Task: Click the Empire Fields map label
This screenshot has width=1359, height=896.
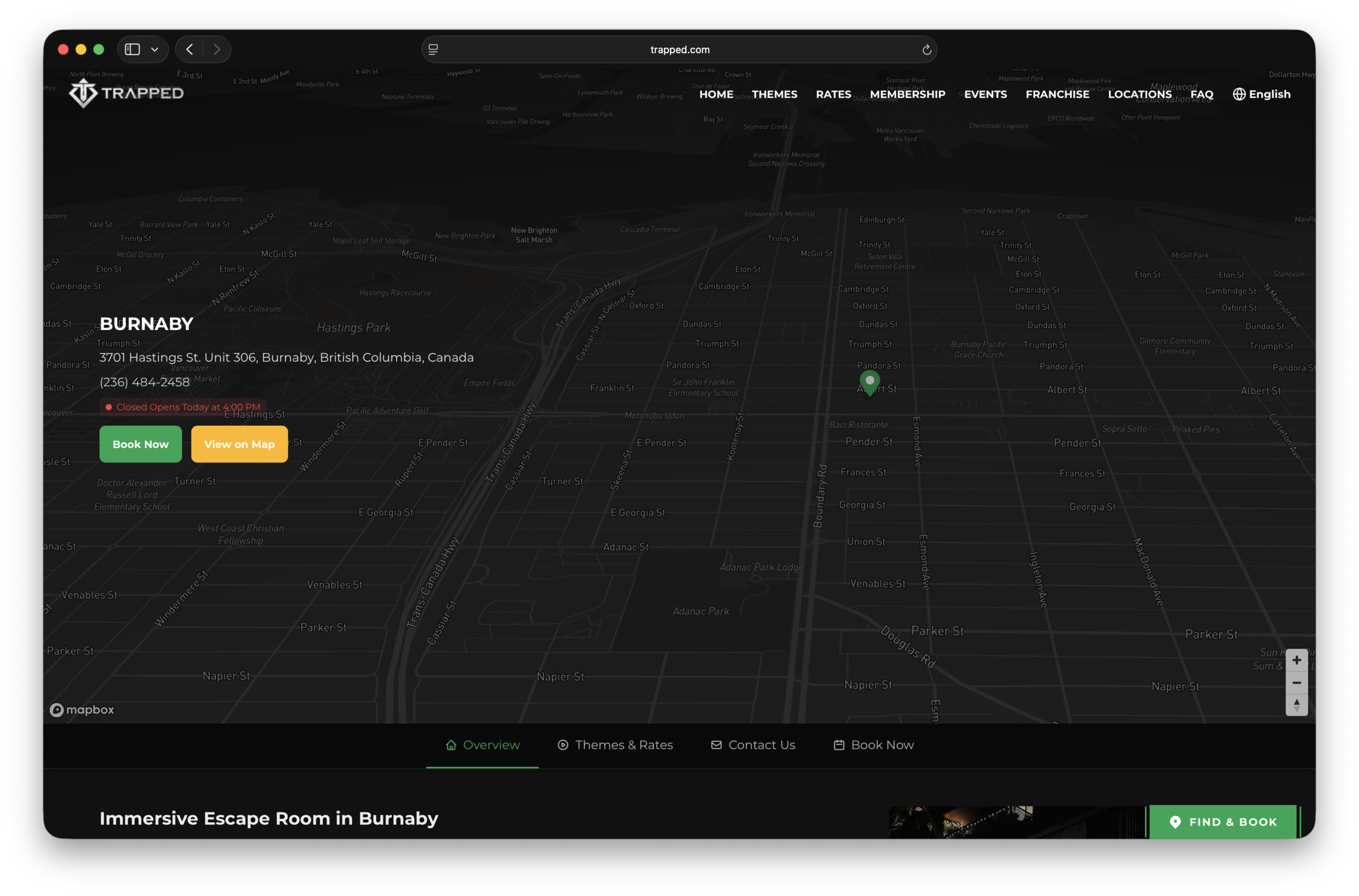Action: (x=489, y=383)
